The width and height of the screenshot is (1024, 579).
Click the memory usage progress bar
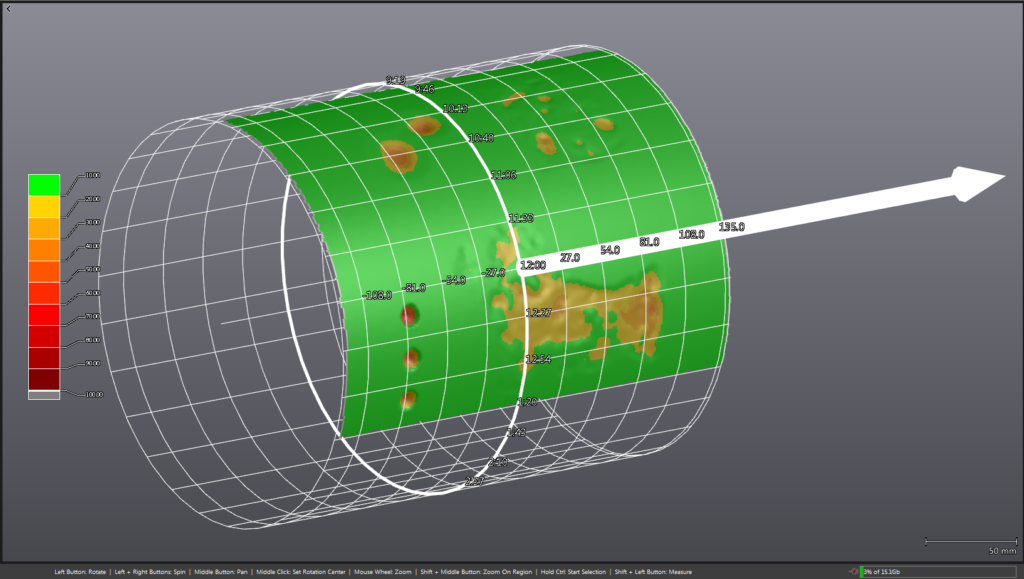[x=940, y=571]
